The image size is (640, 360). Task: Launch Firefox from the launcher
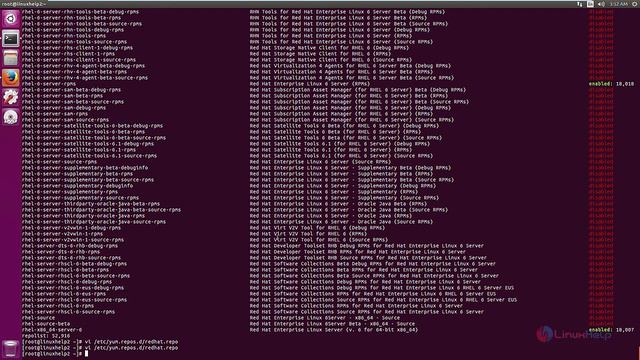(11, 78)
